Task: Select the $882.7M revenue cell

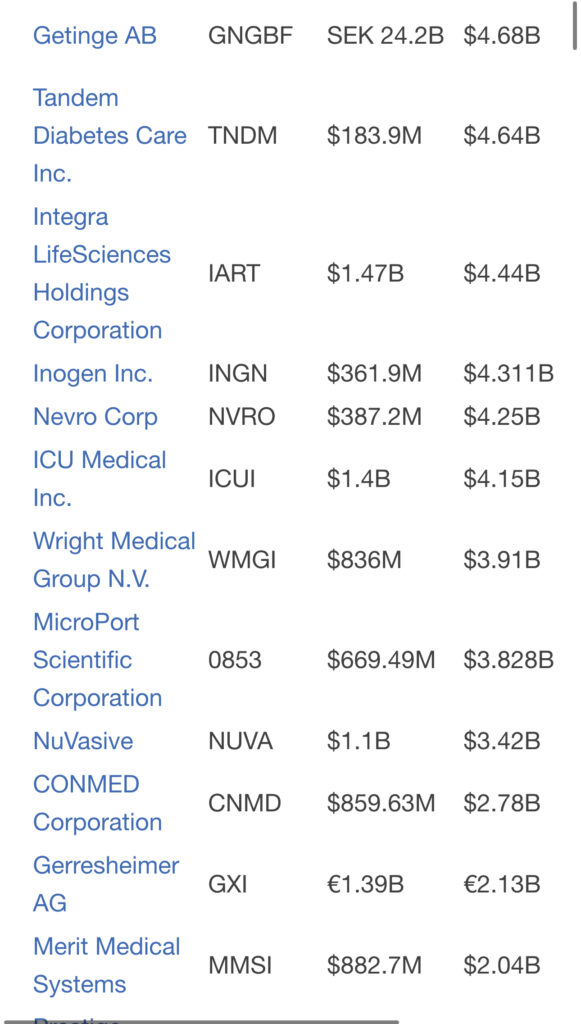Action: pyautogui.click(x=374, y=965)
